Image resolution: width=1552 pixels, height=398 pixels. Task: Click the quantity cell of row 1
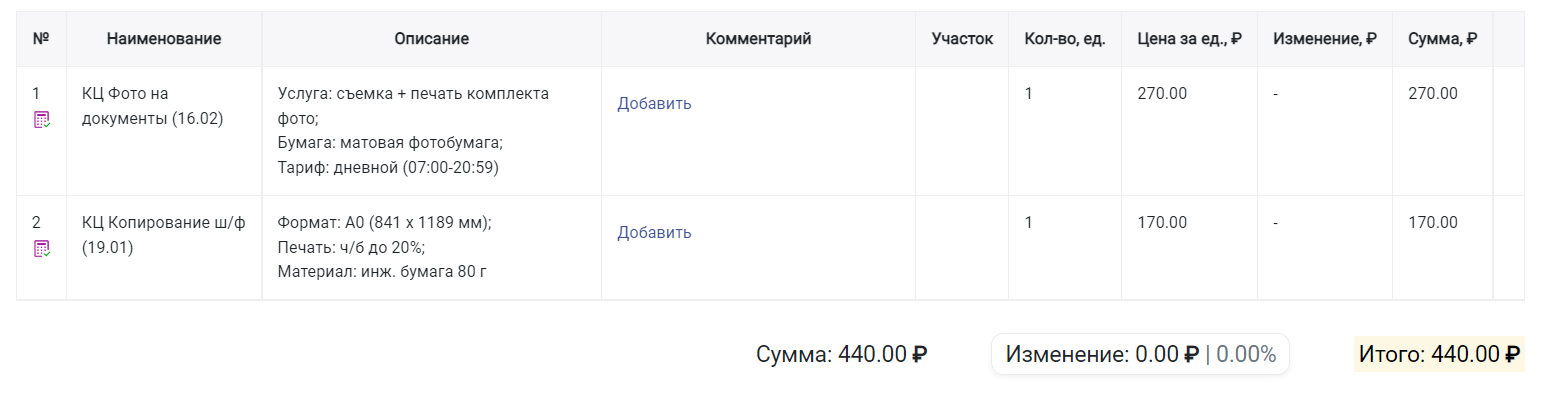(1065, 131)
